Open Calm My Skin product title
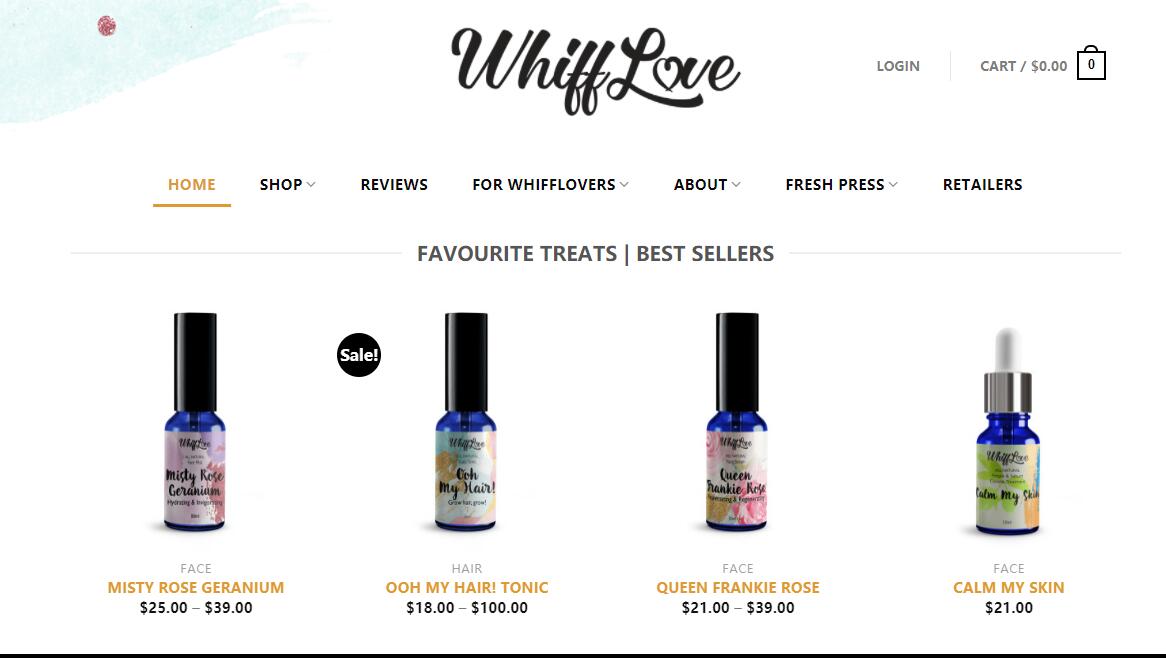The image size is (1166, 658). pos(1008,587)
